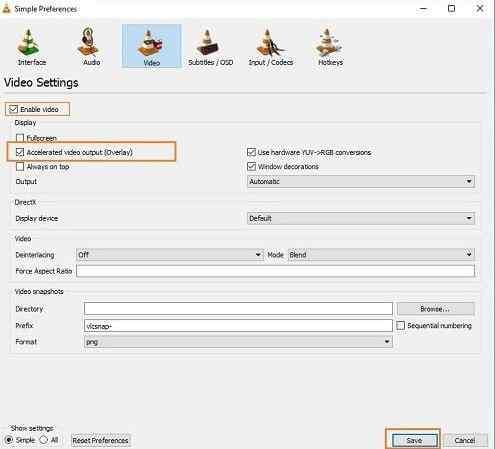
Task: Click Browse for snapshot directory
Action: [x=436, y=309]
